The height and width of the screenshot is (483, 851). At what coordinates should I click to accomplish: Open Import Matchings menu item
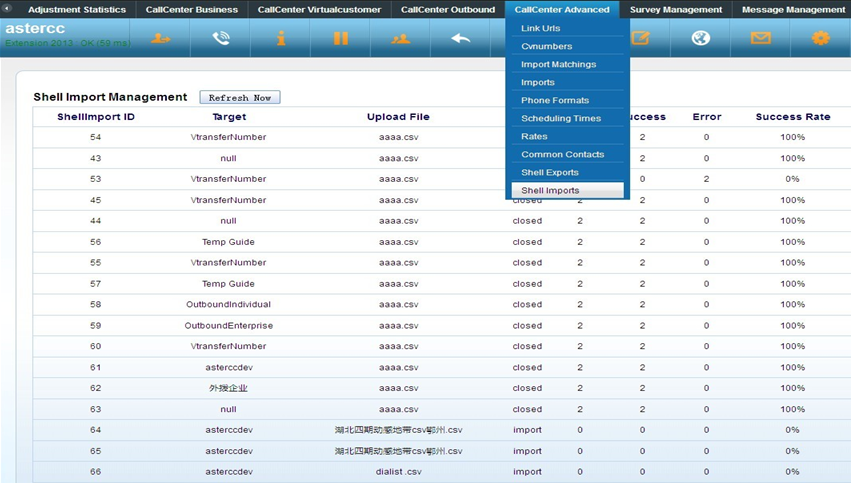click(x=567, y=64)
